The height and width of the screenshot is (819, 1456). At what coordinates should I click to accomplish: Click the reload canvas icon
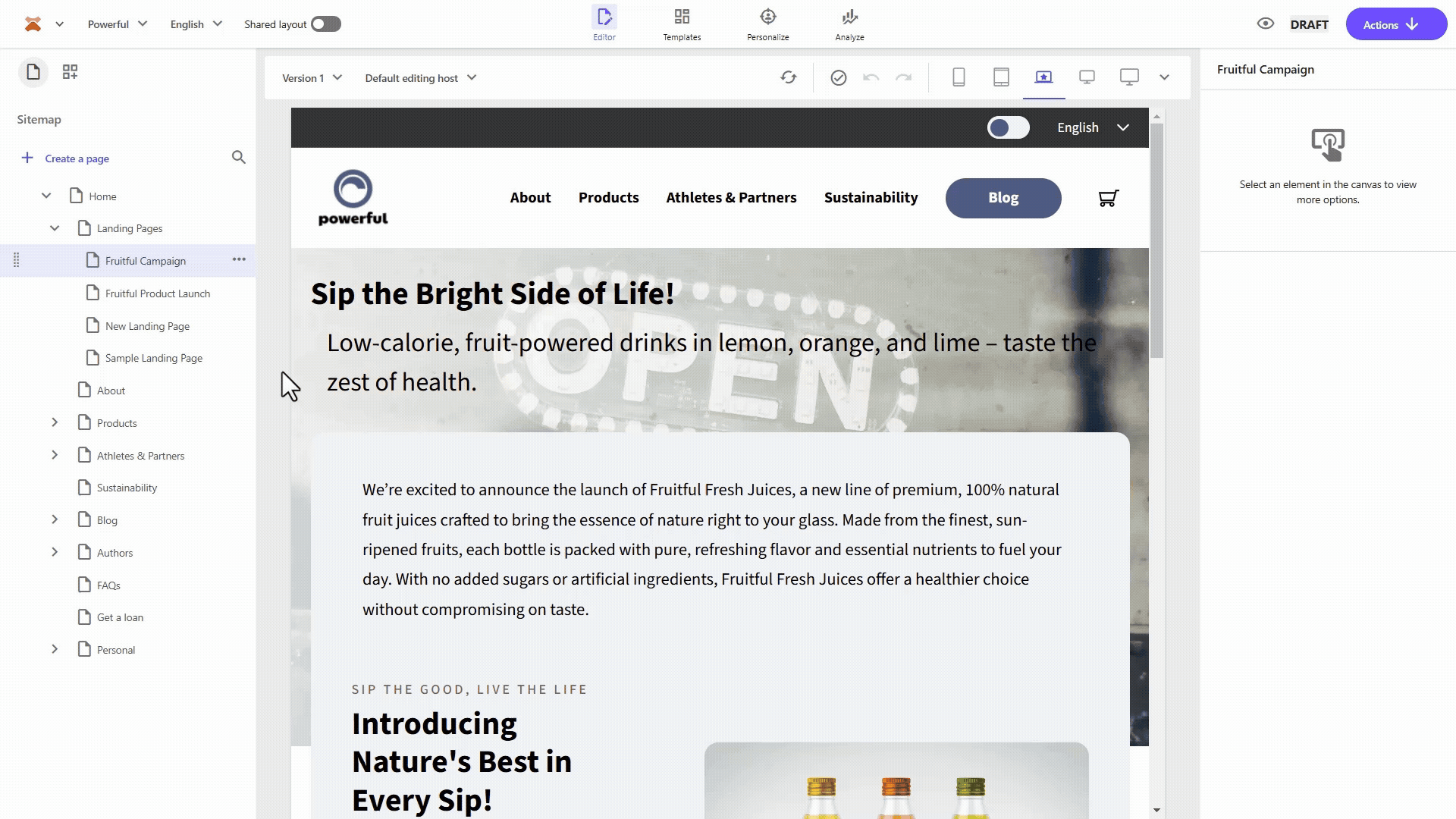pyautogui.click(x=789, y=77)
